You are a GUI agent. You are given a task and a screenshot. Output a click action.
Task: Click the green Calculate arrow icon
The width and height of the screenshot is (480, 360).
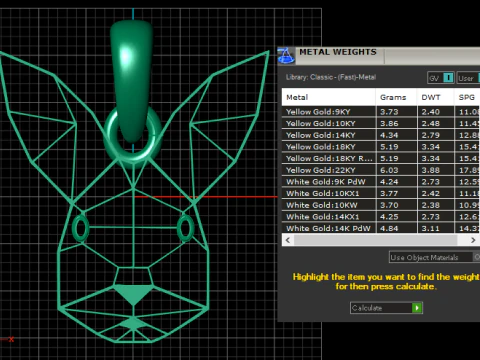tap(417, 308)
